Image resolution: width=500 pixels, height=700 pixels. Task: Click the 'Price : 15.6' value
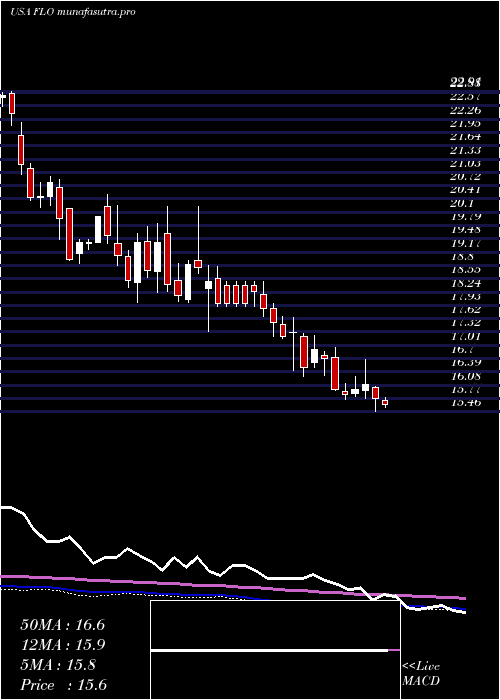click(x=63, y=685)
